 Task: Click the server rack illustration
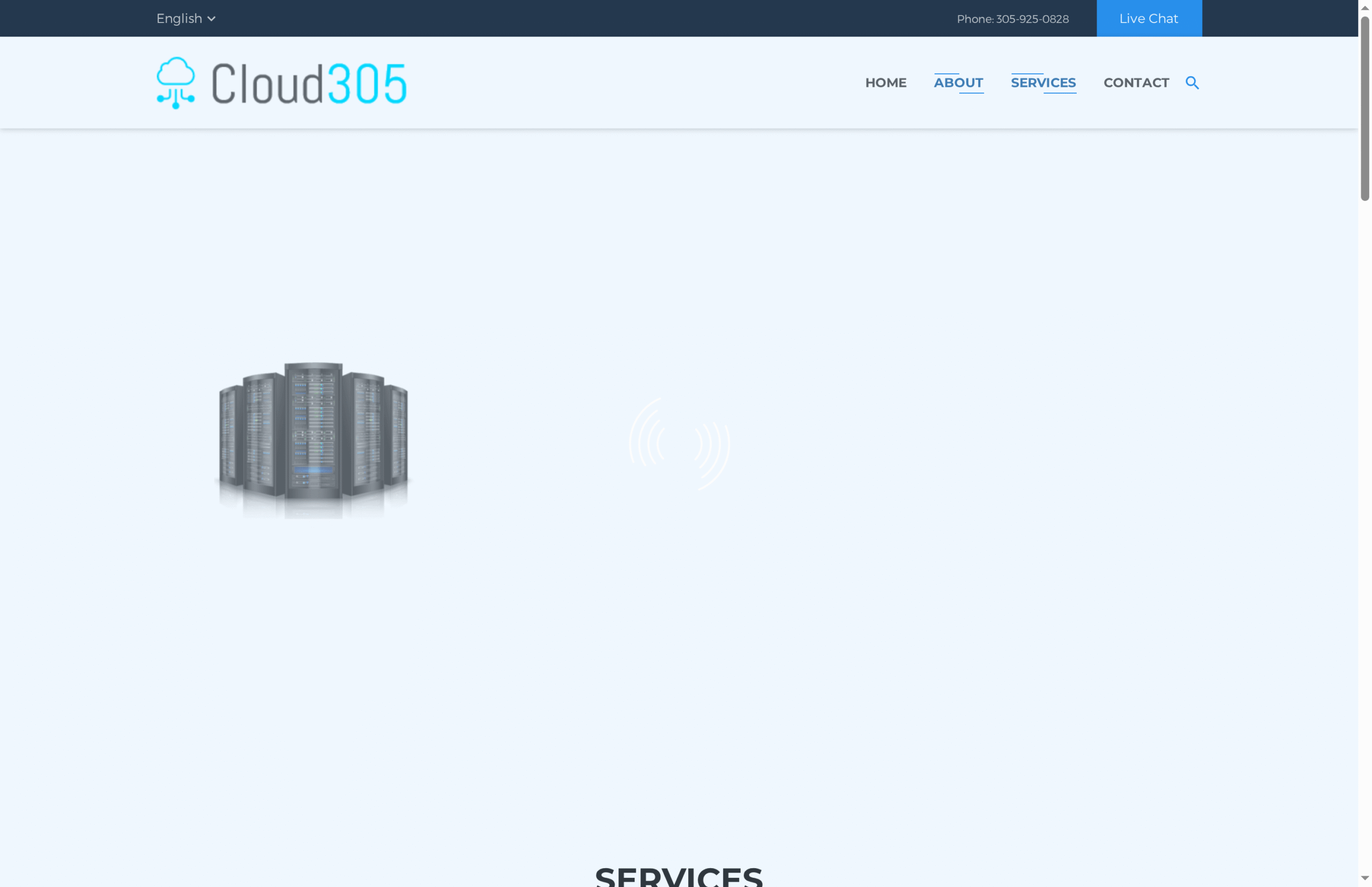coord(314,439)
